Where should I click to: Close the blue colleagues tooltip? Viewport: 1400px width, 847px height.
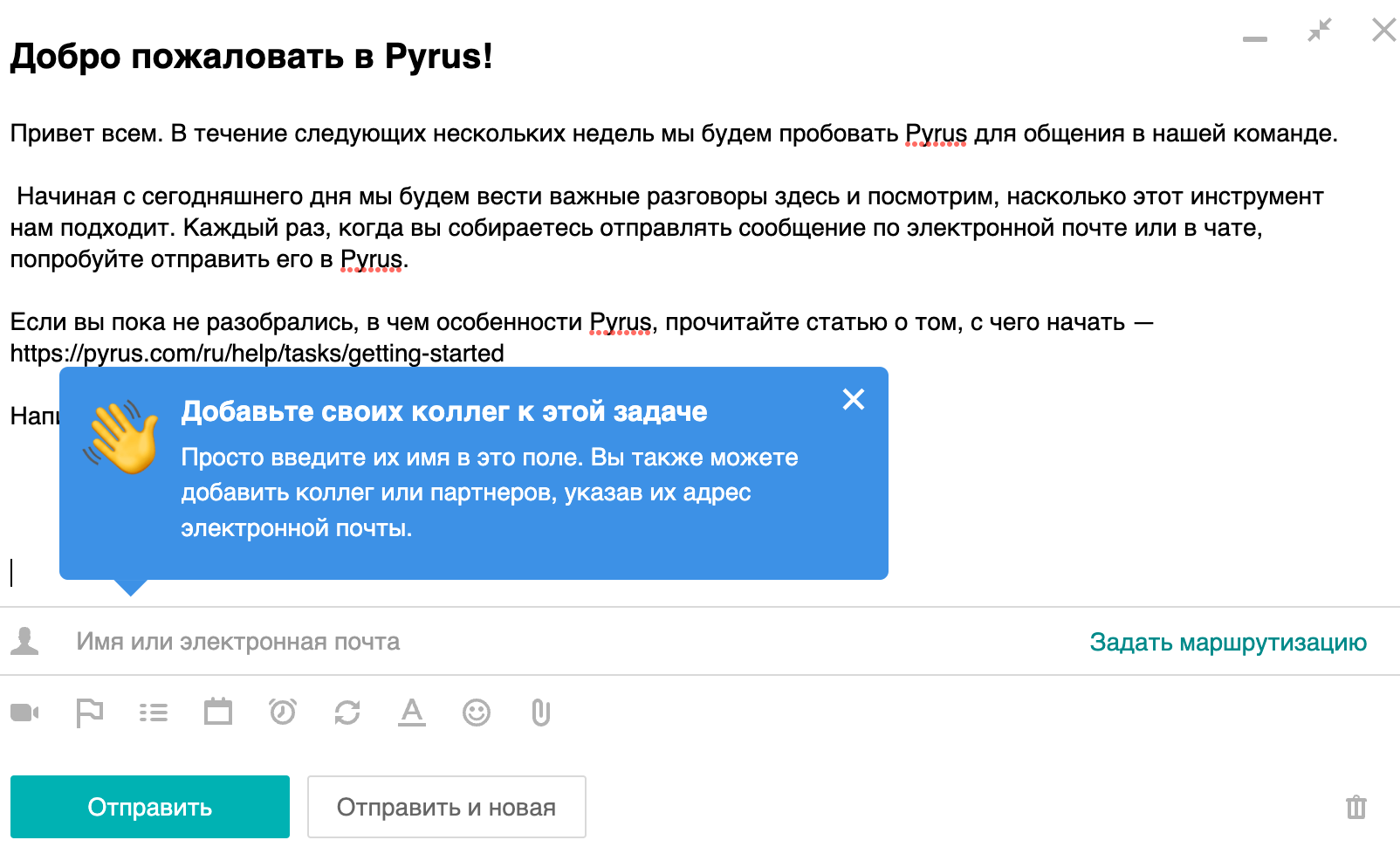click(854, 399)
